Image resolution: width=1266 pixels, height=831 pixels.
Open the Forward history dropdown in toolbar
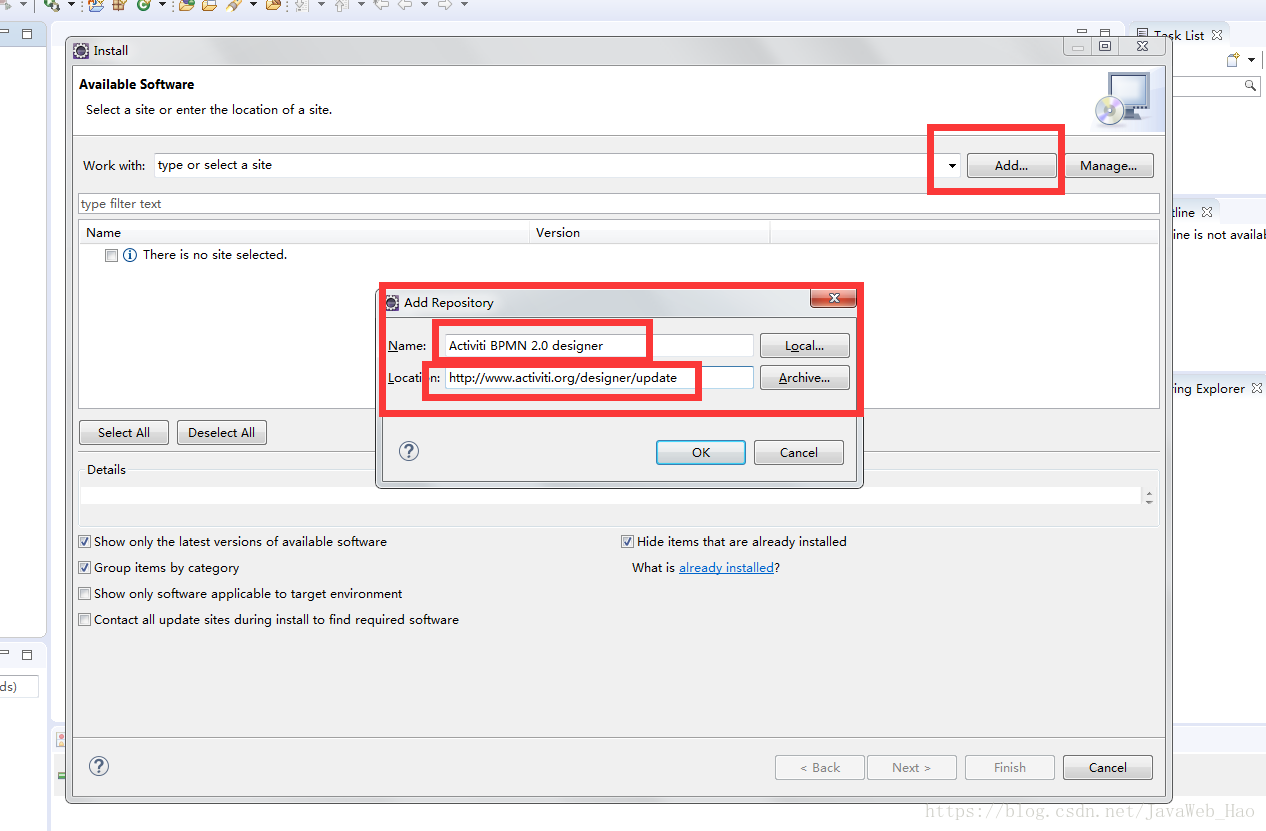coord(464,5)
